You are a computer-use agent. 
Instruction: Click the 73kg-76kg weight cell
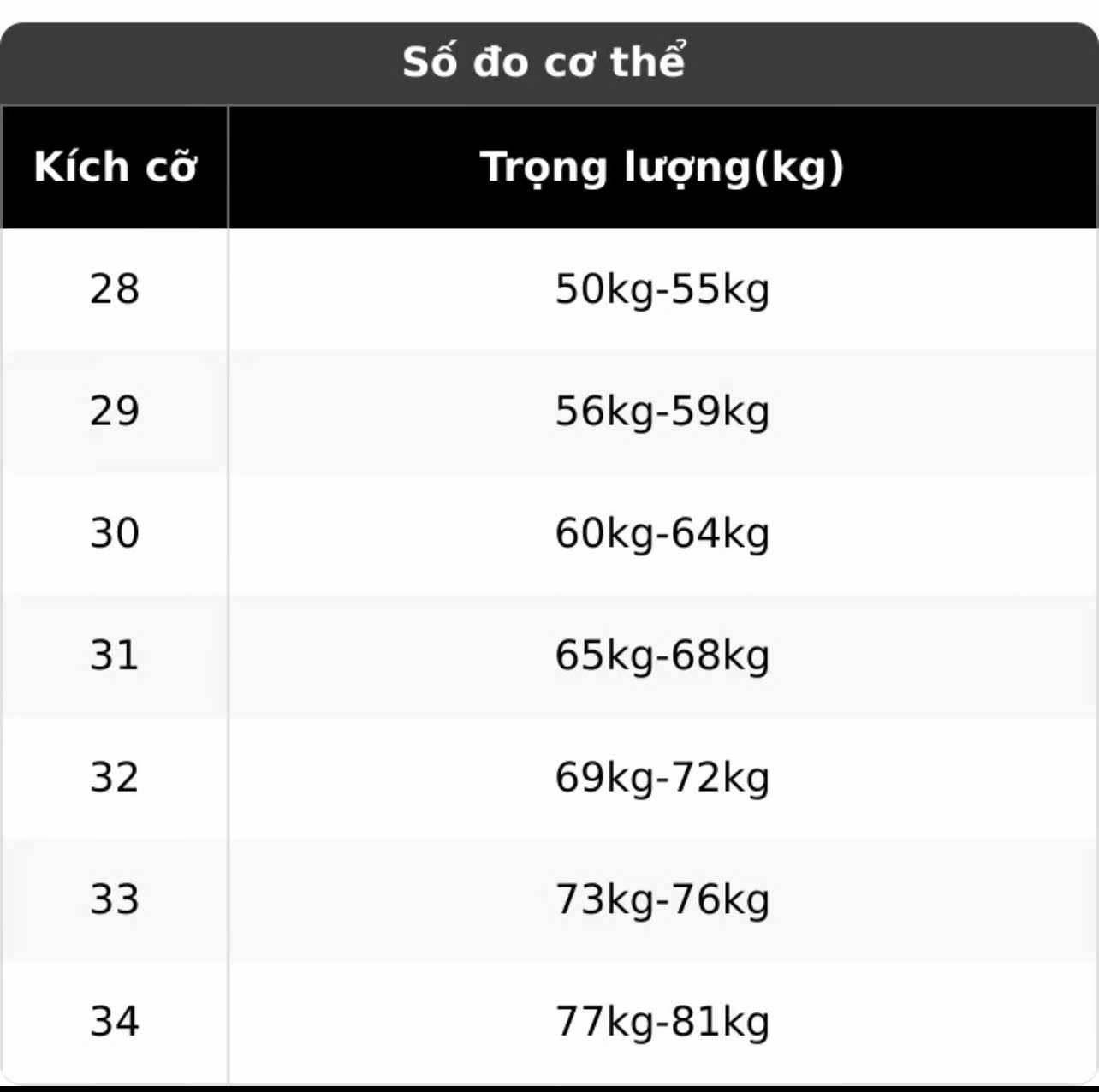662,899
